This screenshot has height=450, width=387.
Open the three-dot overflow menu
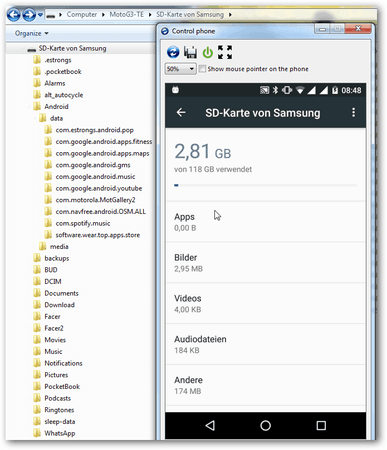pyautogui.click(x=353, y=112)
